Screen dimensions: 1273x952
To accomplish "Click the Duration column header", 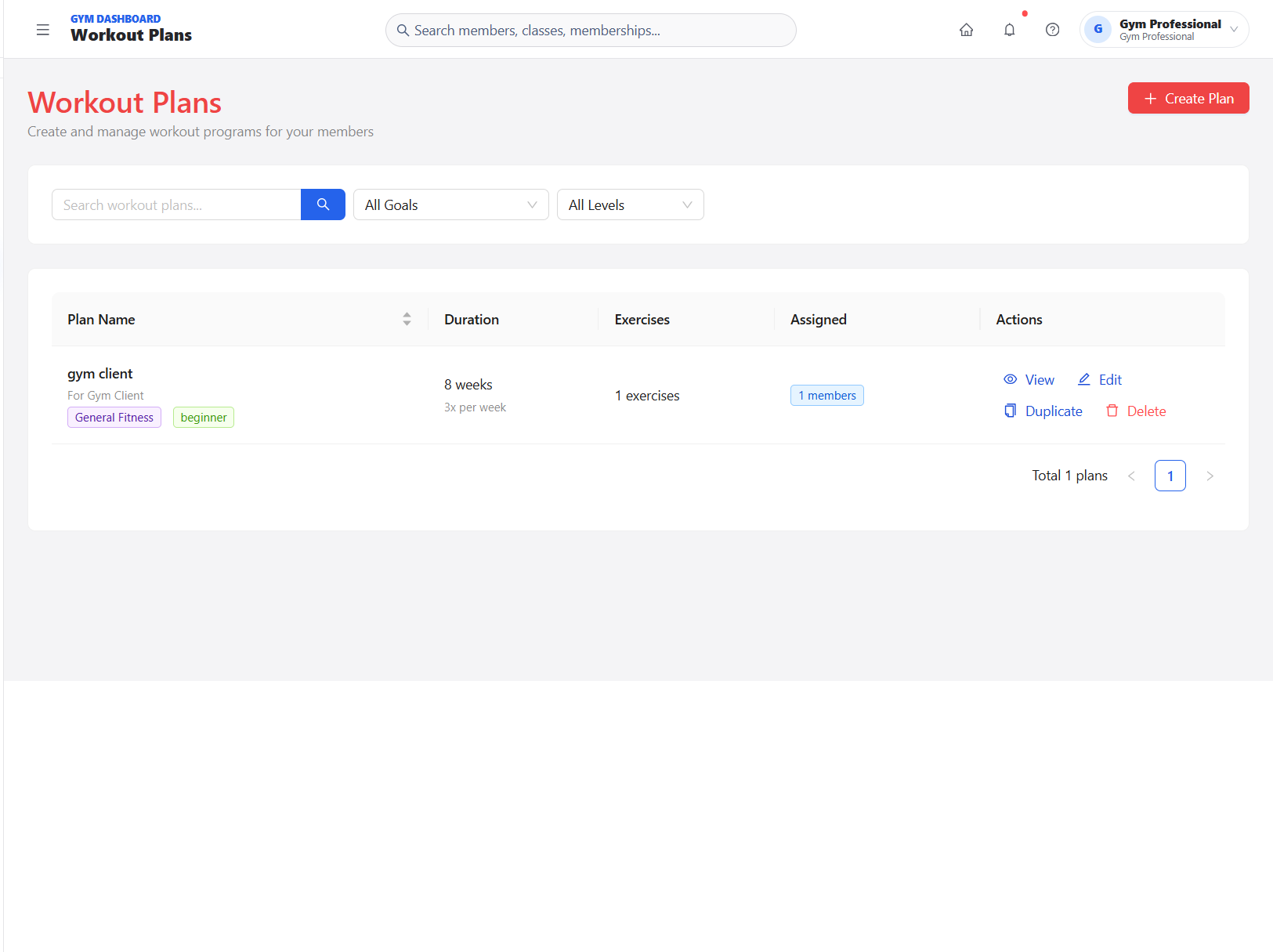I will coord(472,320).
